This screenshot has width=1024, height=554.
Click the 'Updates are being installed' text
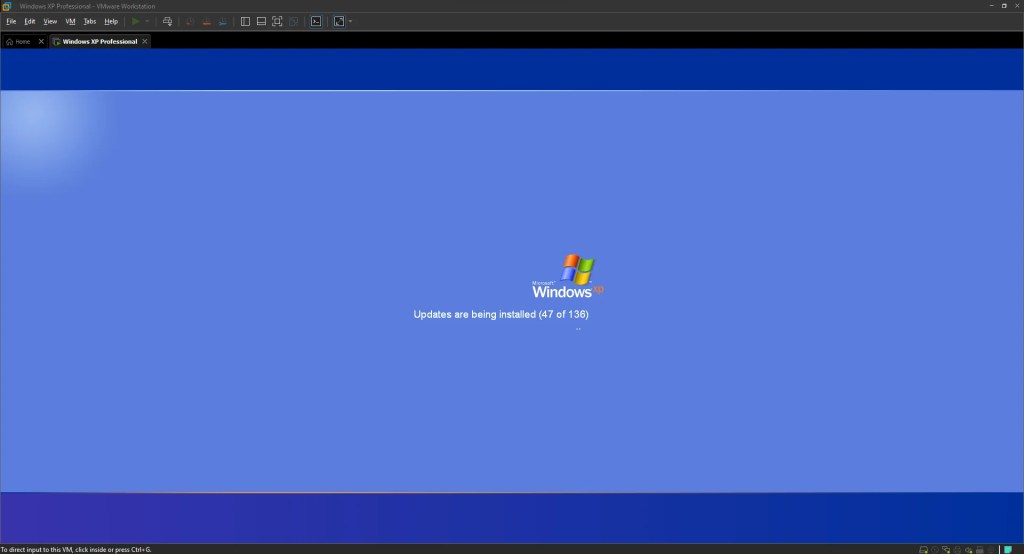501,314
